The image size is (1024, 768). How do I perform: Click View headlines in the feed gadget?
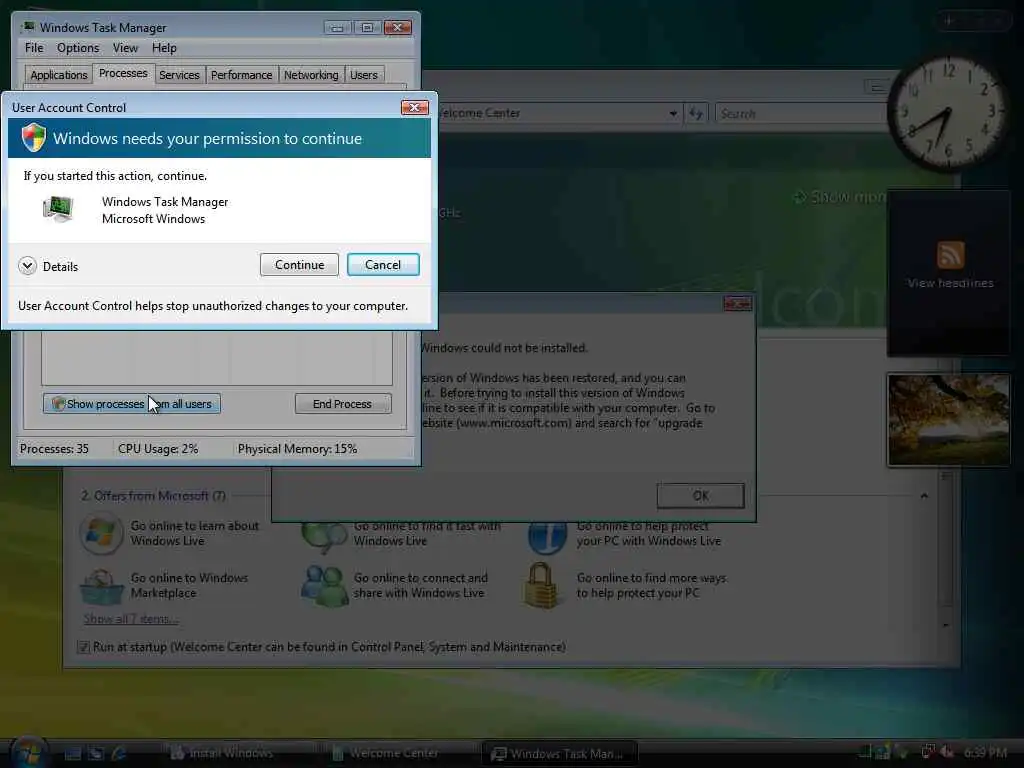coord(950,283)
